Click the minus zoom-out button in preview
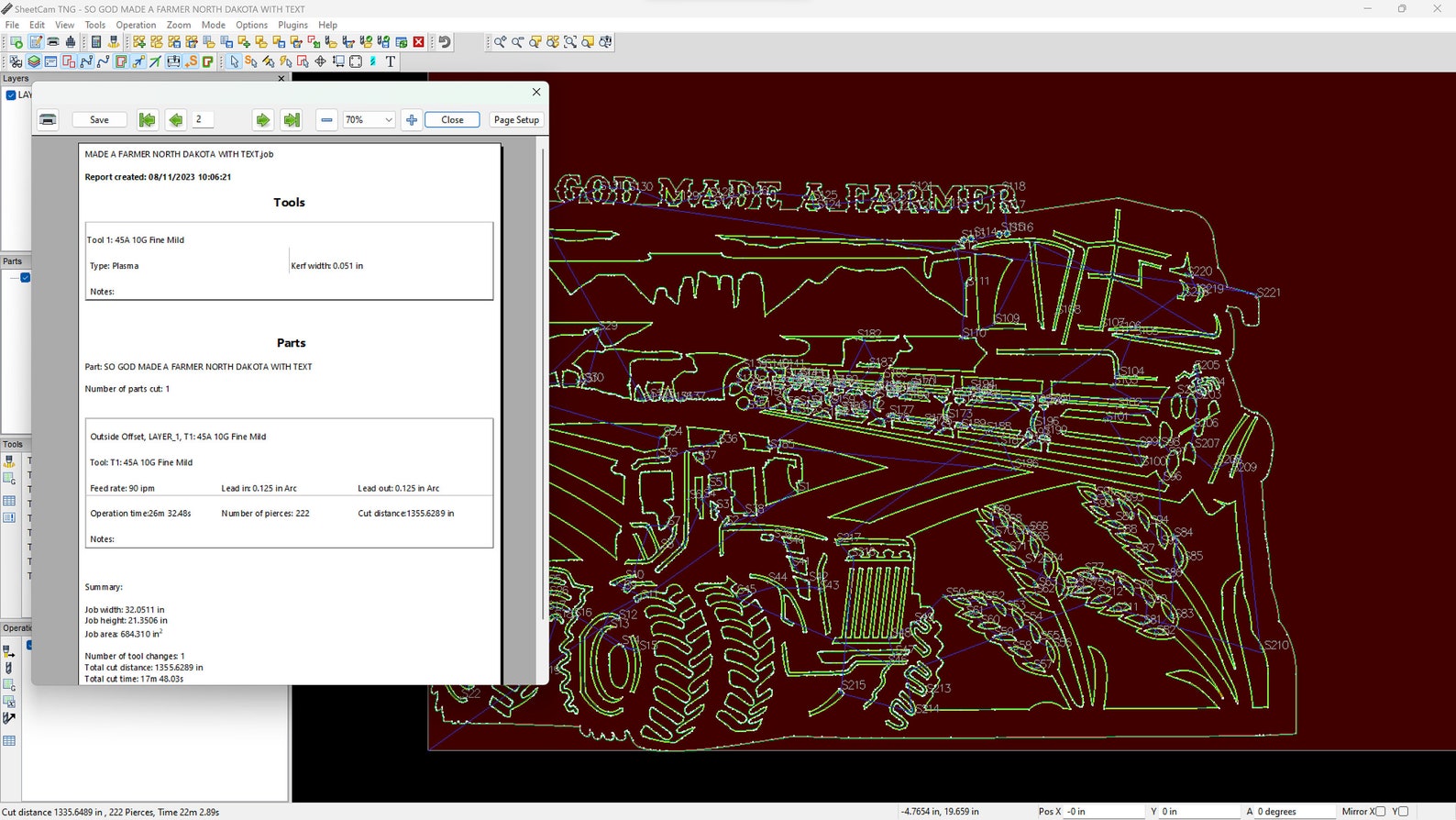1456x820 pixels. coord(326,120)
